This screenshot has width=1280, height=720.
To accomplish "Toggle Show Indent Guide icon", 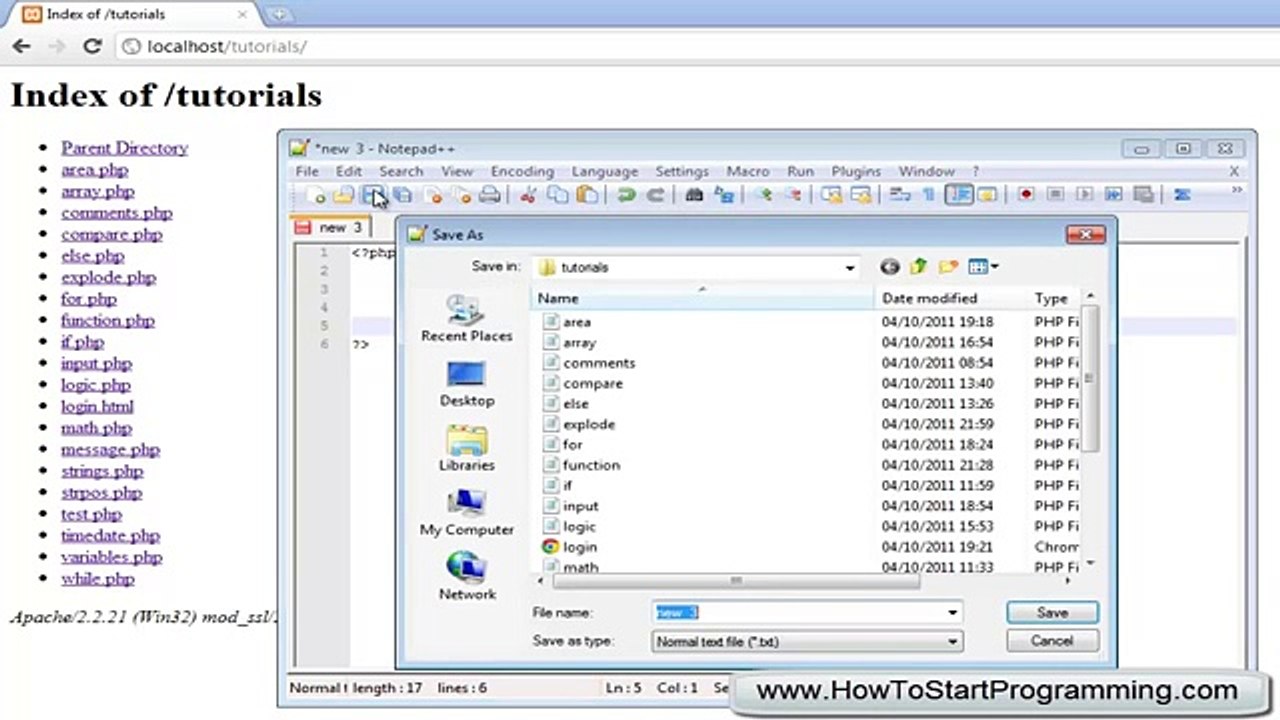I will pyautogui.click(x=959, y=195).
